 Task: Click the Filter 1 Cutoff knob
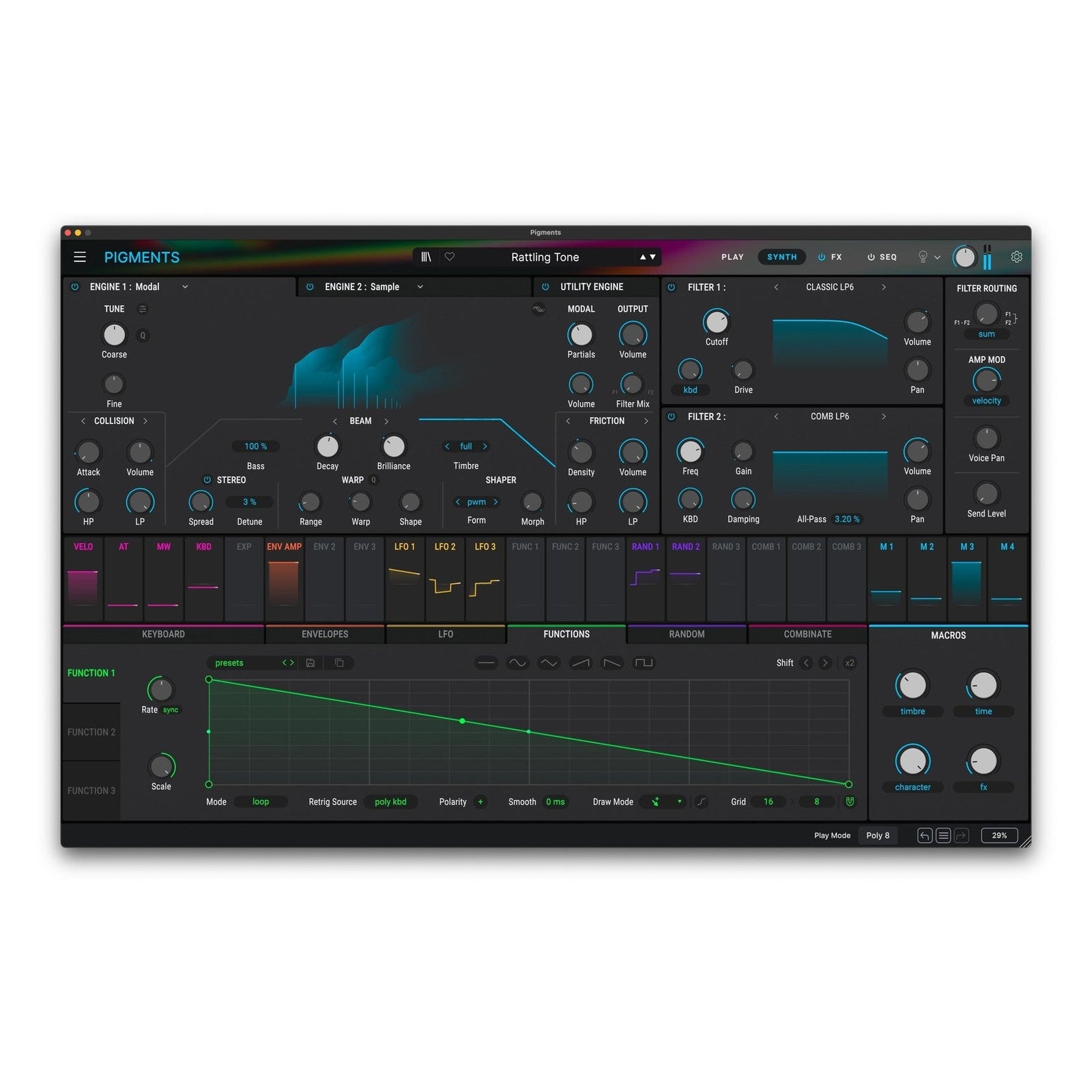pos(716,321)
